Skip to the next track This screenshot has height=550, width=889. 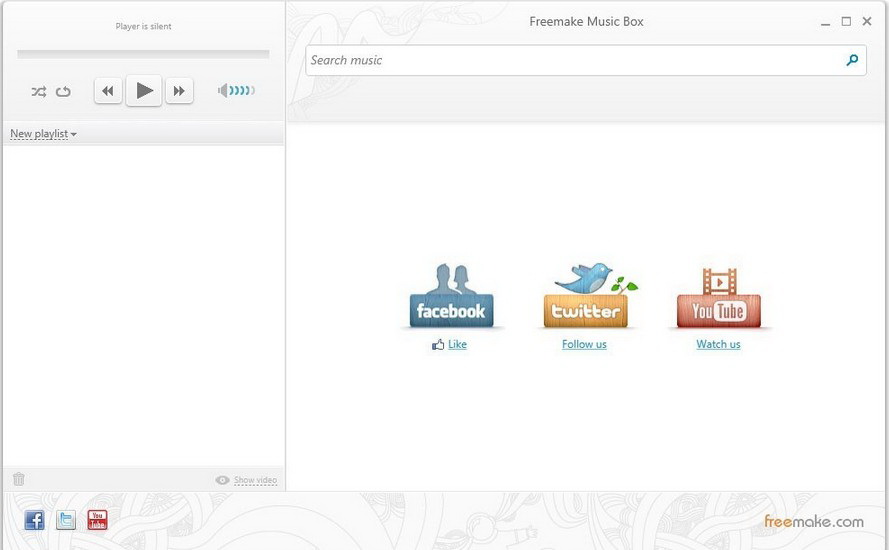[179, 91]
